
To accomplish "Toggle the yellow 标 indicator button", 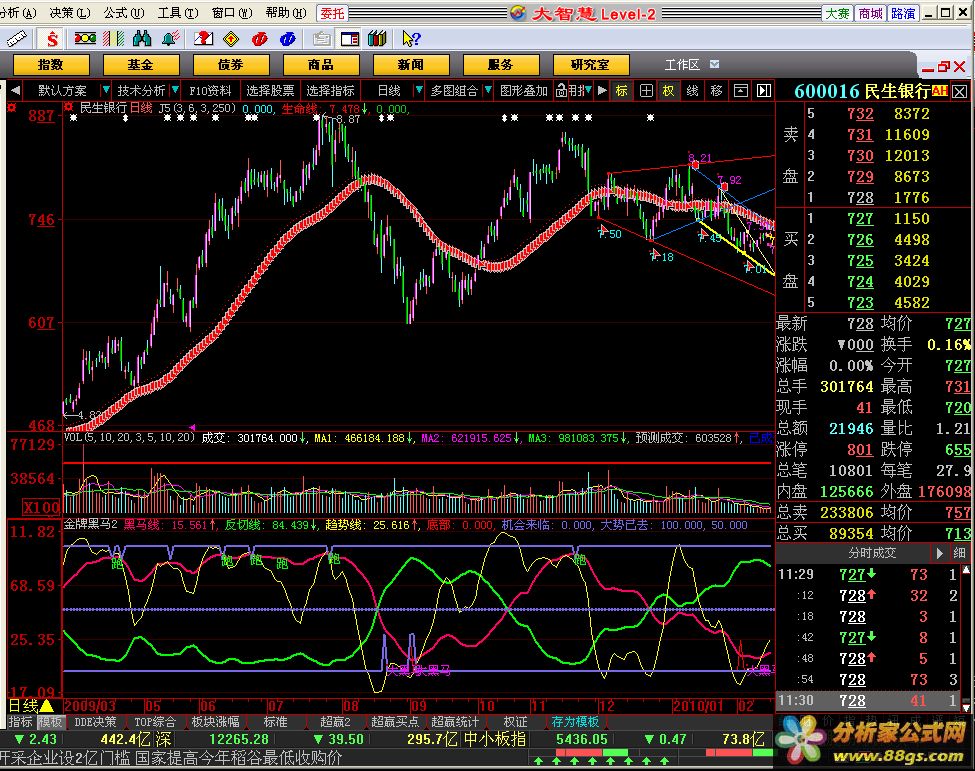I will [x=622, y=91].
